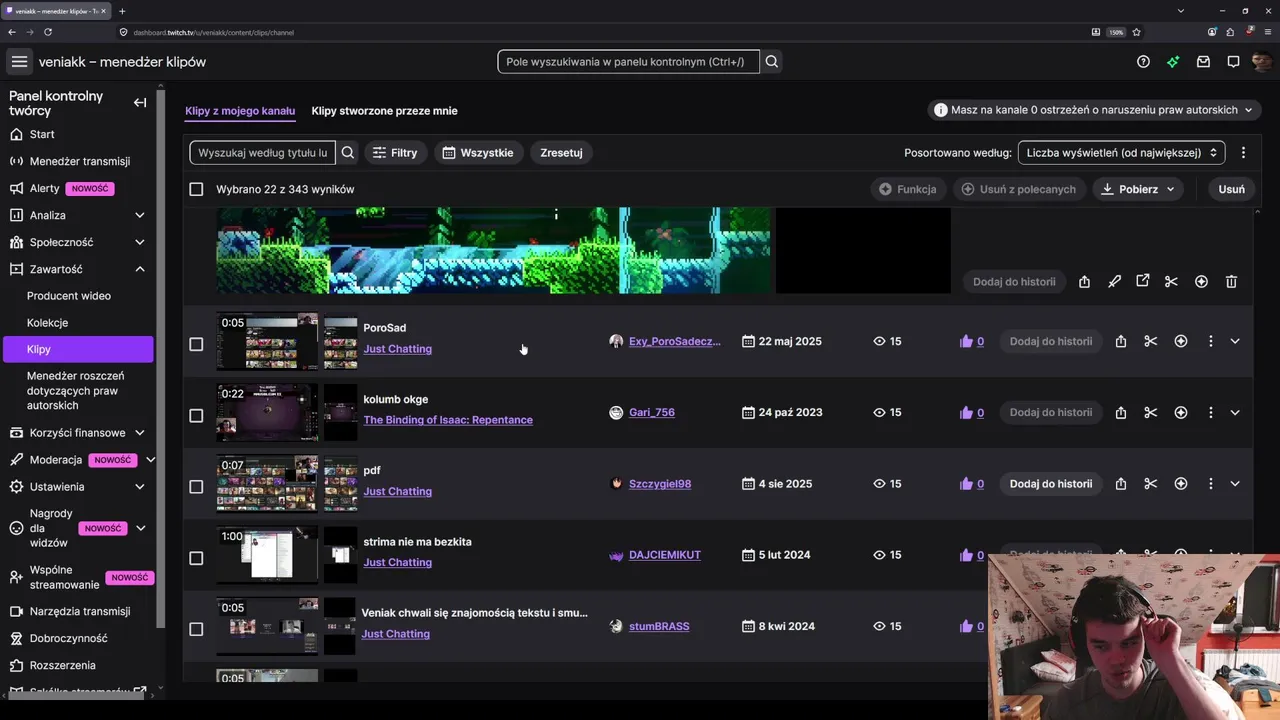Select the kolumb okge clip checkbox
Viewport: 1280px width, 720px height.
tap(196, 415)
